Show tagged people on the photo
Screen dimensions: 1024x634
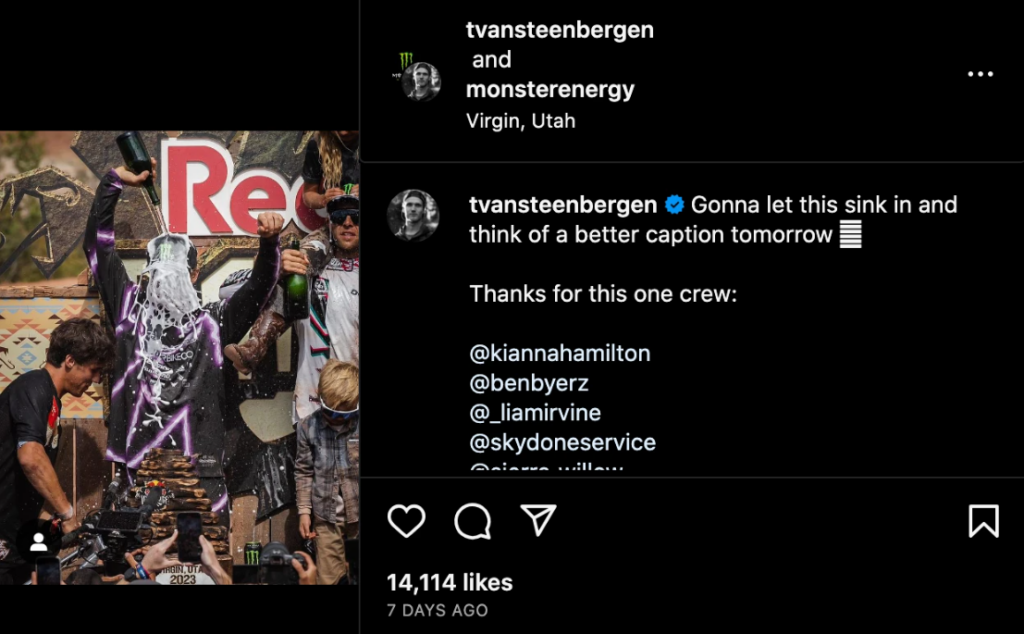click(38, 542)
